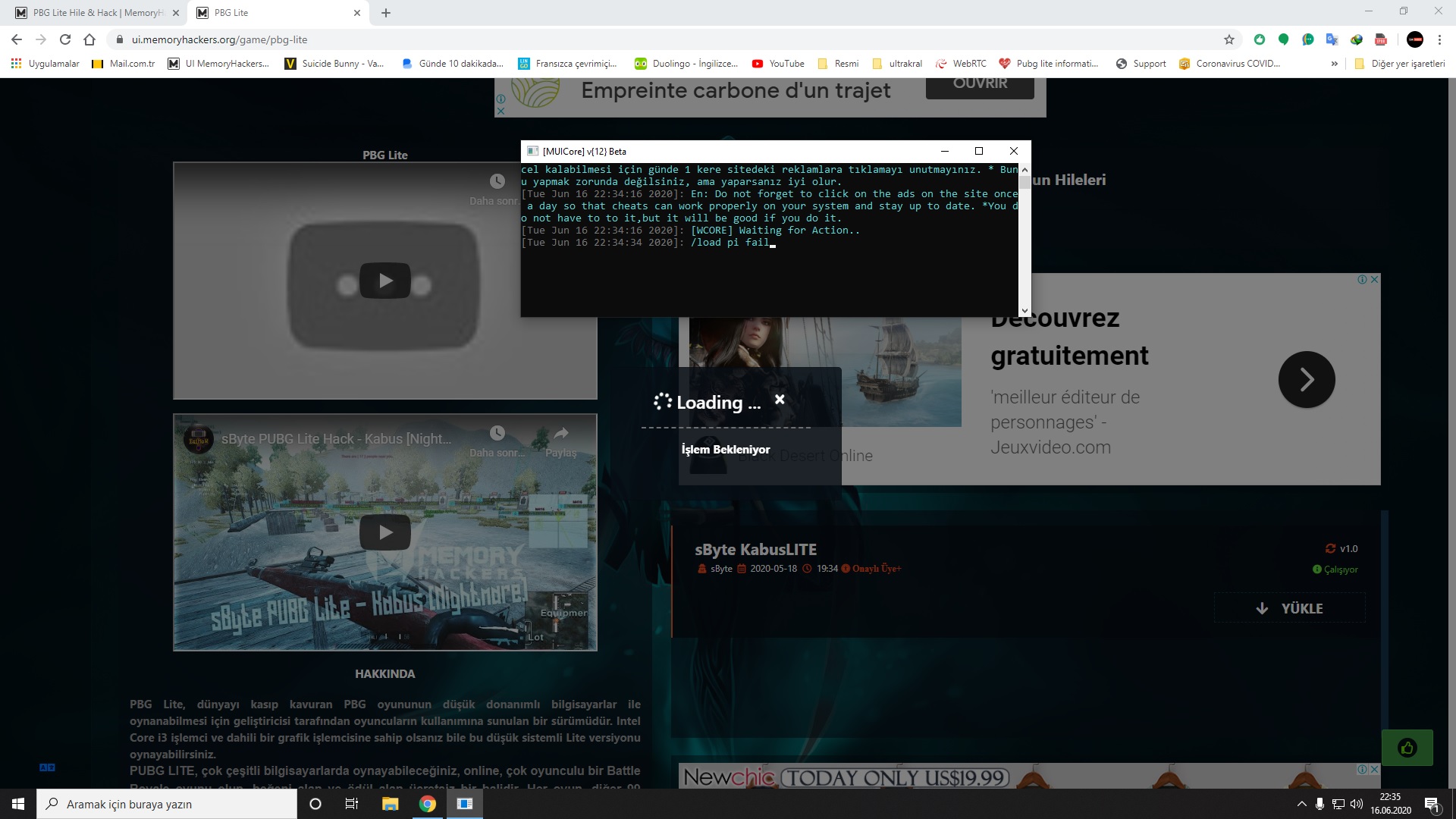This screenshot has width=1456, height=819.
Task: Close the Black Desert Online ad
Action: (1374, 280)
